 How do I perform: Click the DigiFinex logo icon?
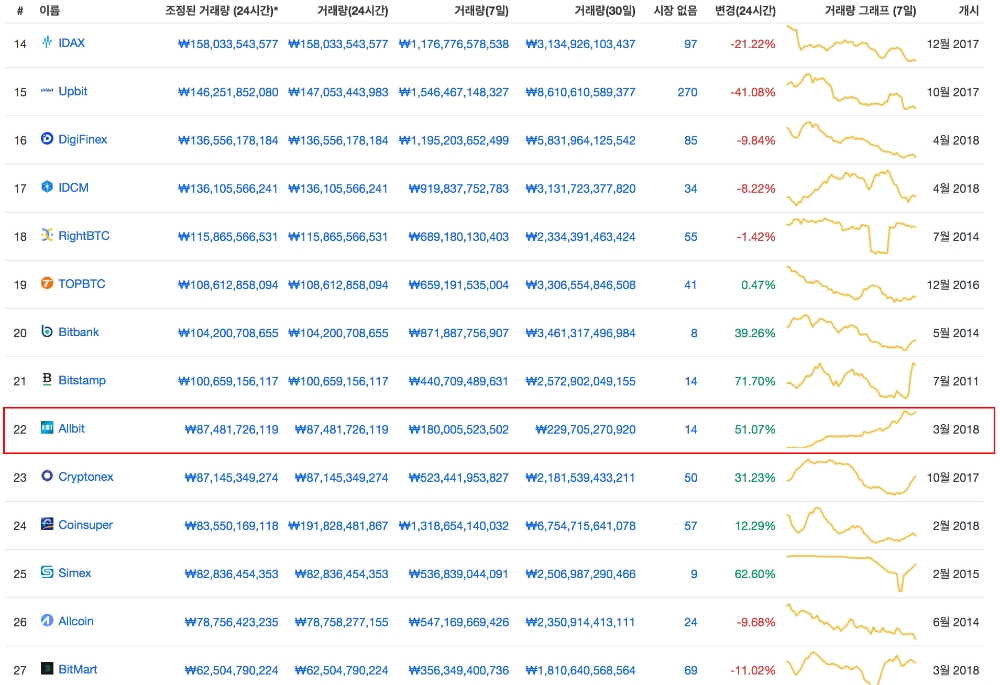[x=47, y=138]
